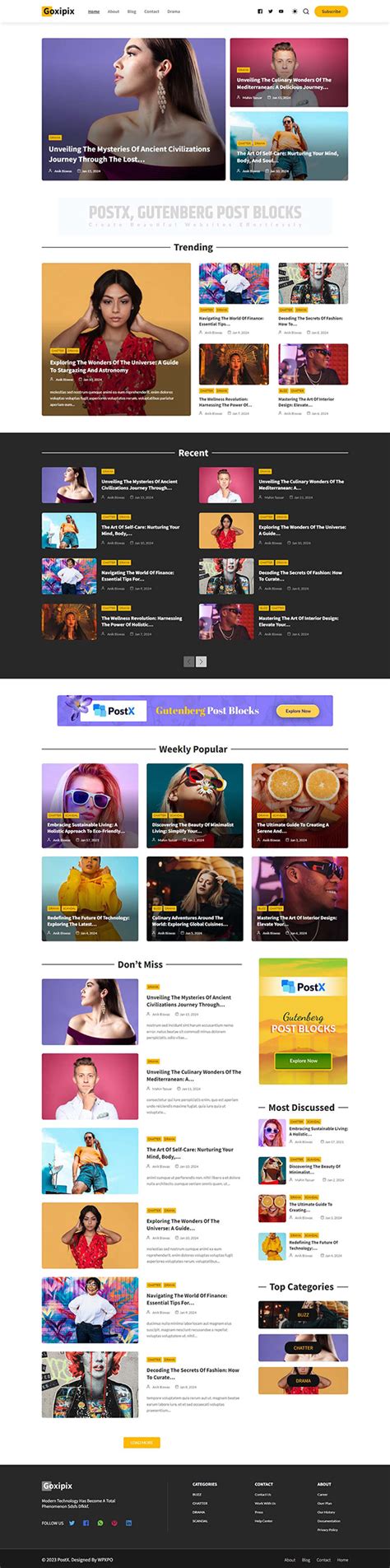Click the Load More button
Viewport: 390px width, 1568px height.
click(x=142, y=1442)
